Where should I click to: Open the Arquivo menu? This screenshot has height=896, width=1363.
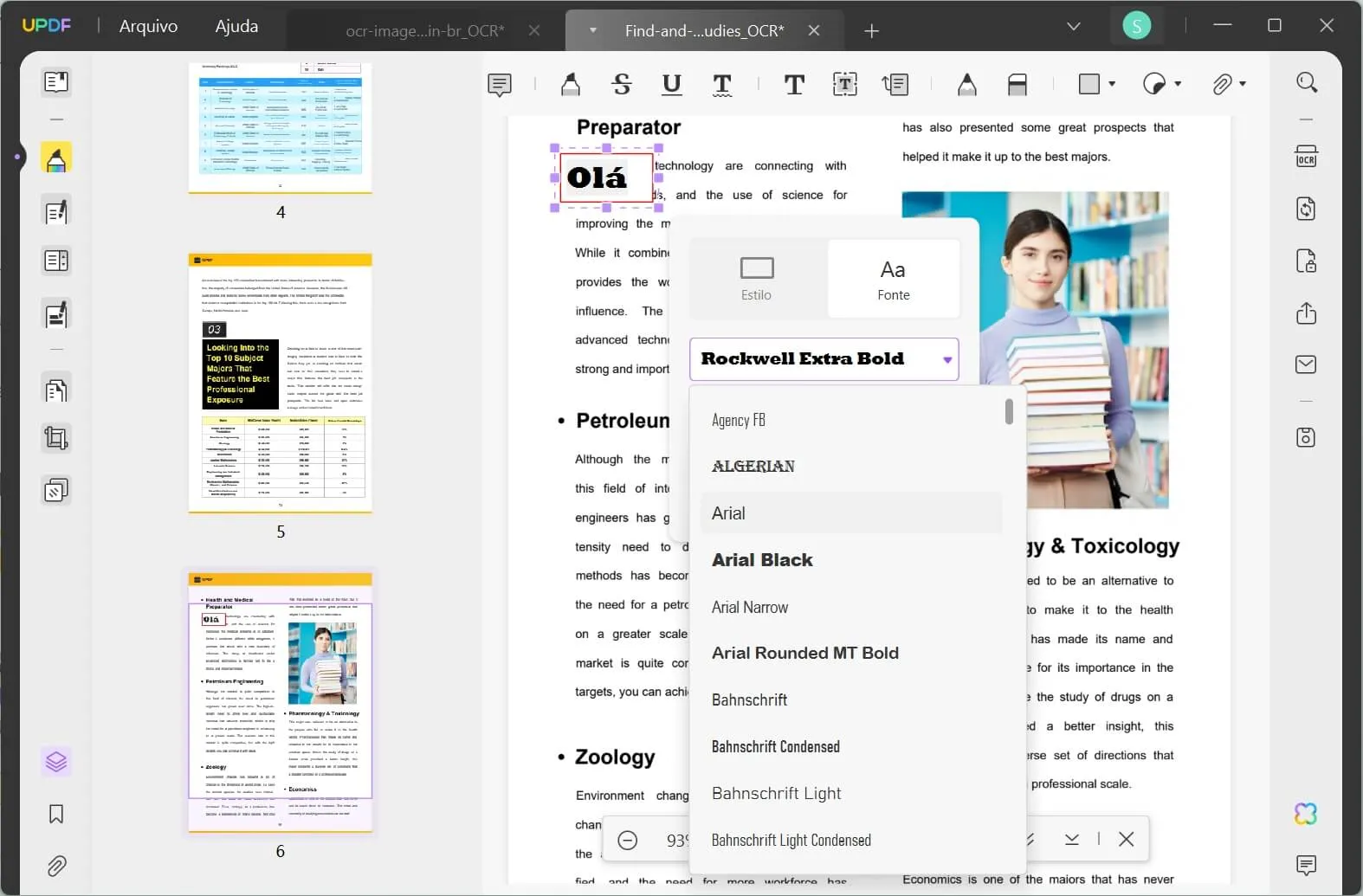coord(148,26)
